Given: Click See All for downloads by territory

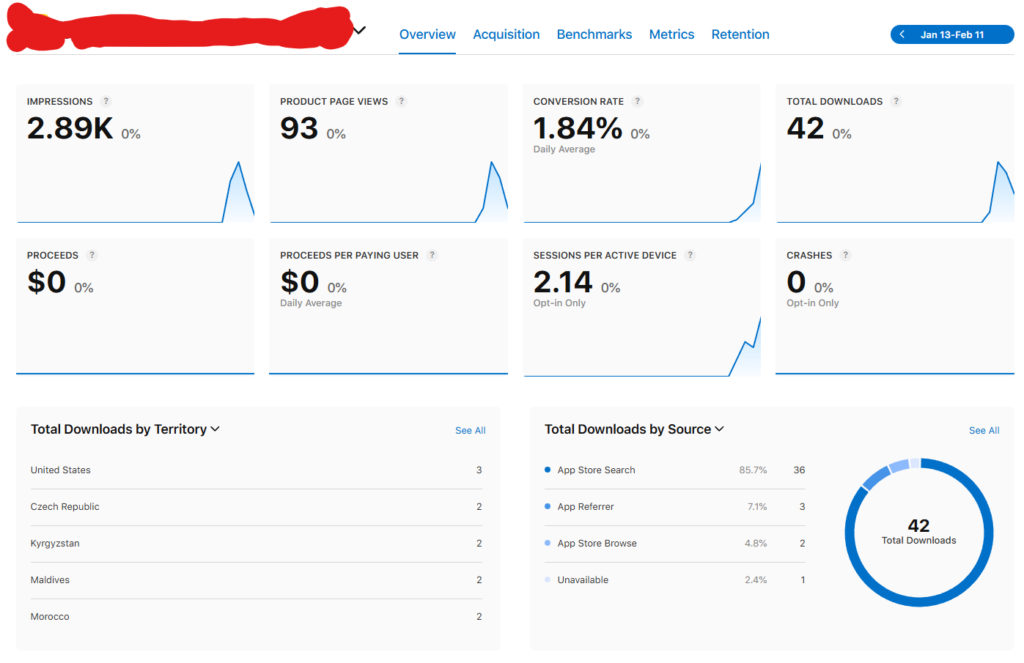Looking at the screenshot, I should click(470, 431).
